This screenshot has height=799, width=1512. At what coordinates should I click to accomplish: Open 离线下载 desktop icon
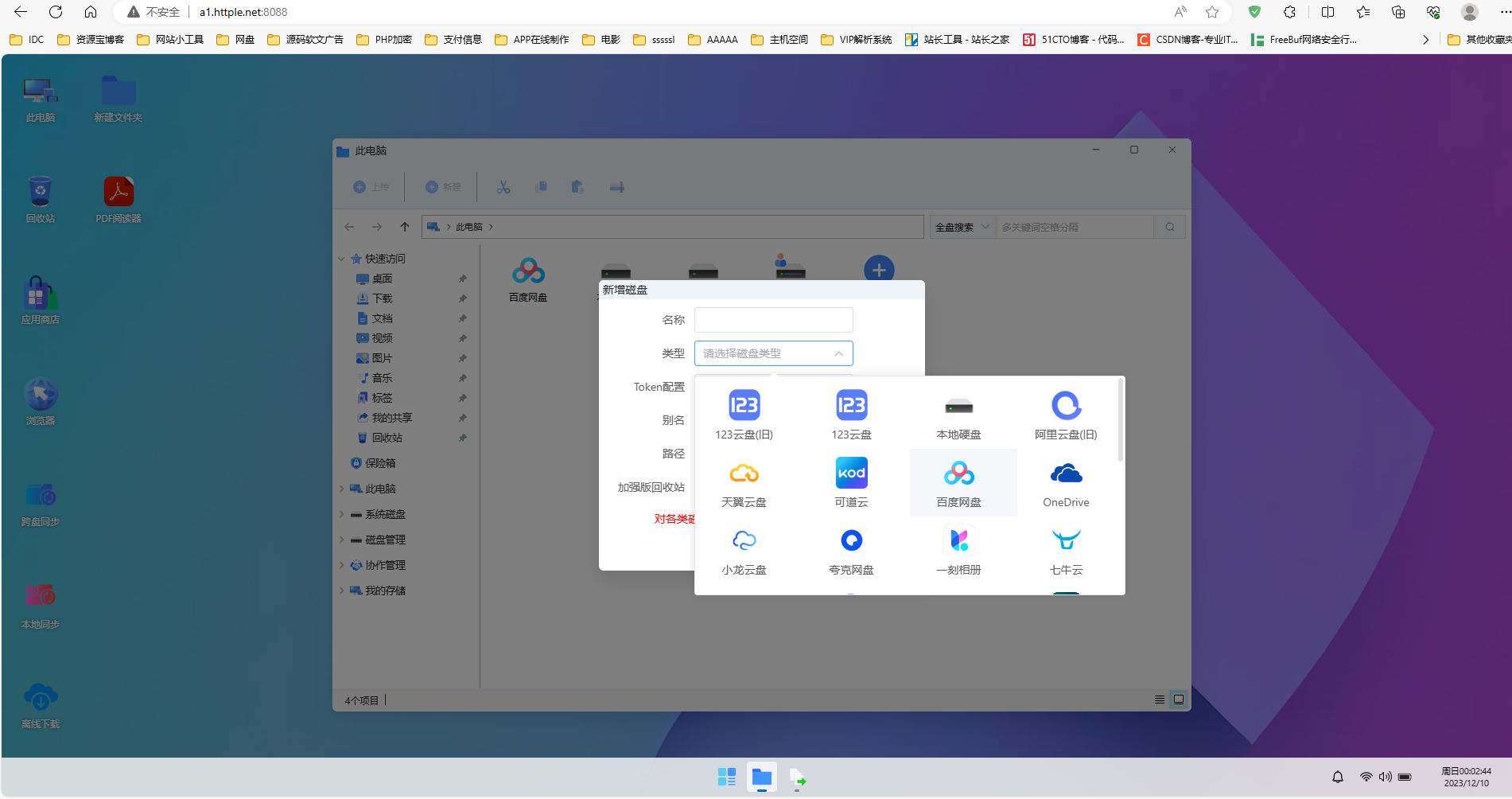(x=41, y=706)
